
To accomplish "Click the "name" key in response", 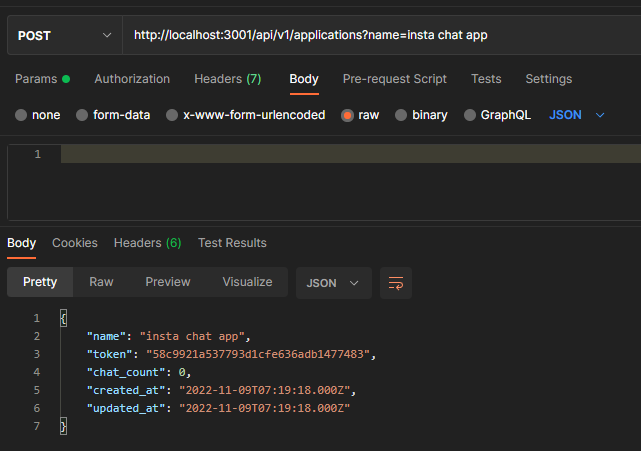I will pos(106,336).
